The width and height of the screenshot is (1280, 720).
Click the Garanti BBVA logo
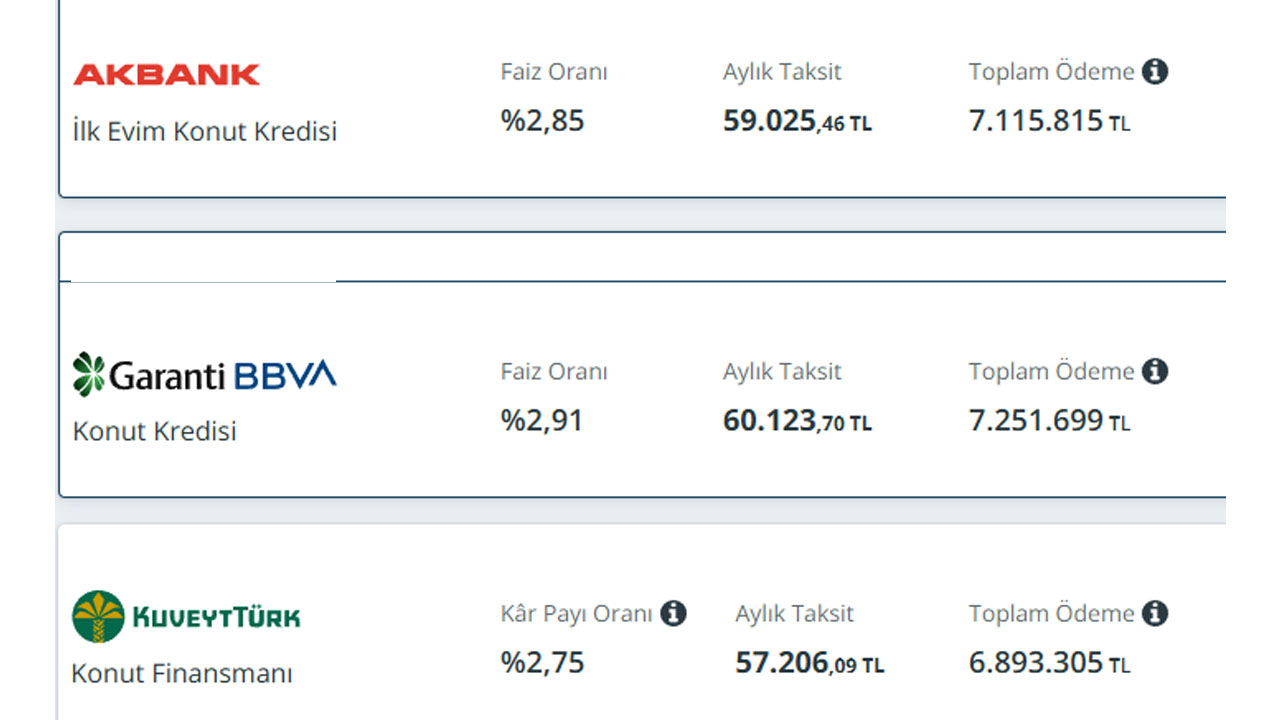point(205,374)
